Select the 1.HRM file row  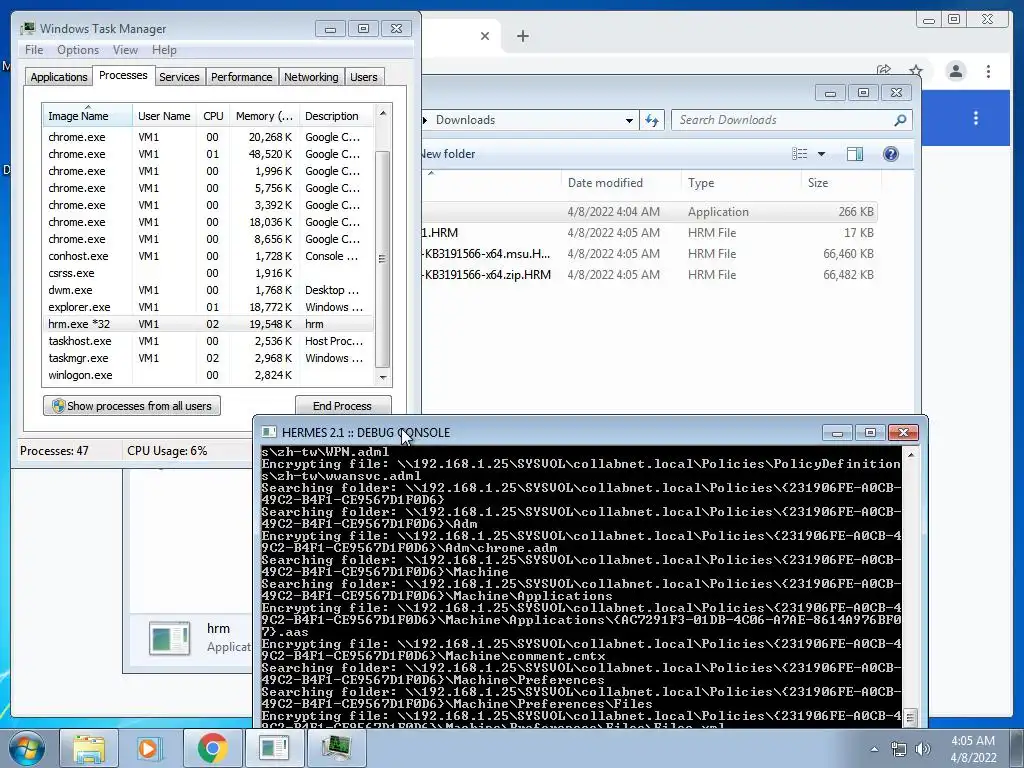(648, 232)
